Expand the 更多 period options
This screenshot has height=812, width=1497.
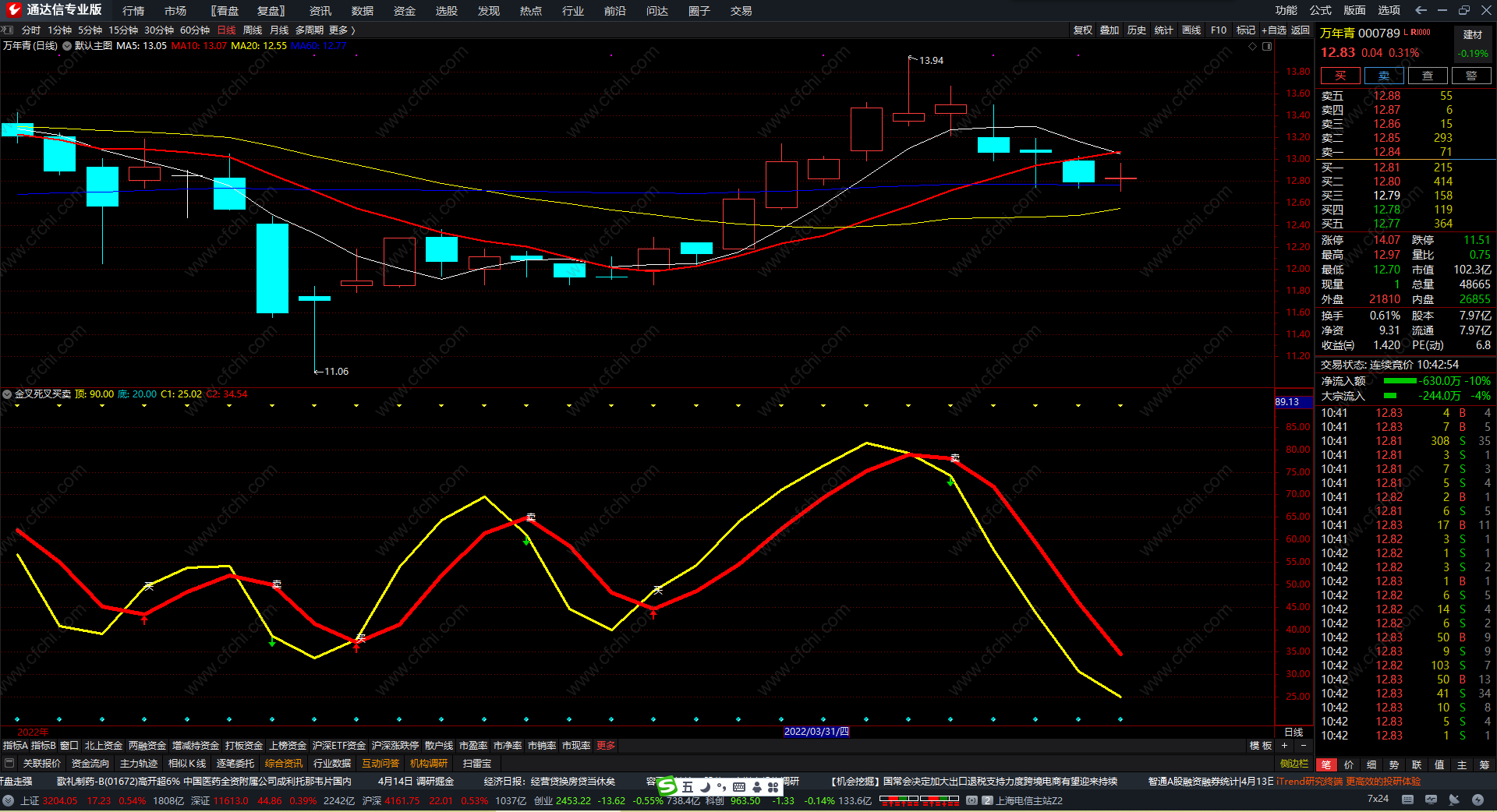tap(342, 30)
